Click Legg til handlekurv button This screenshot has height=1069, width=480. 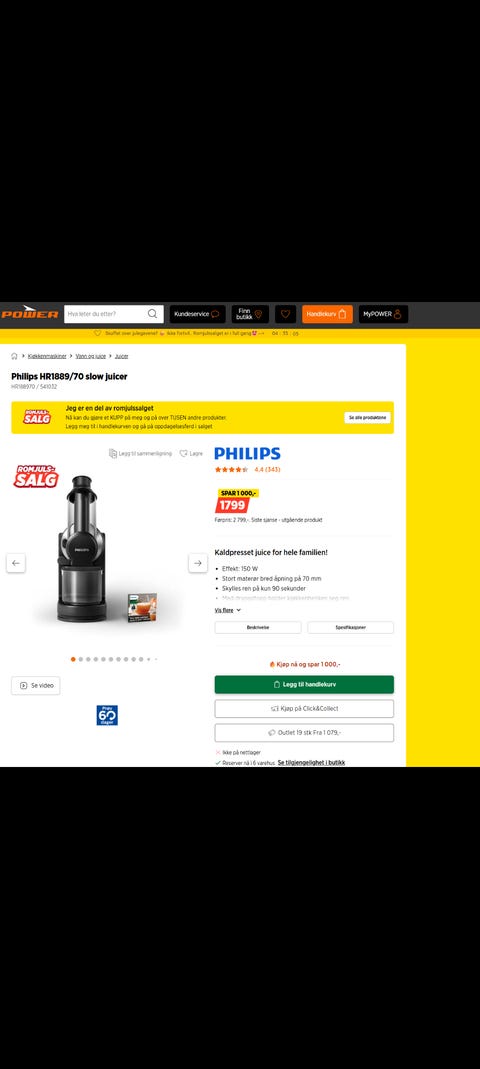[x=304, y=684]
